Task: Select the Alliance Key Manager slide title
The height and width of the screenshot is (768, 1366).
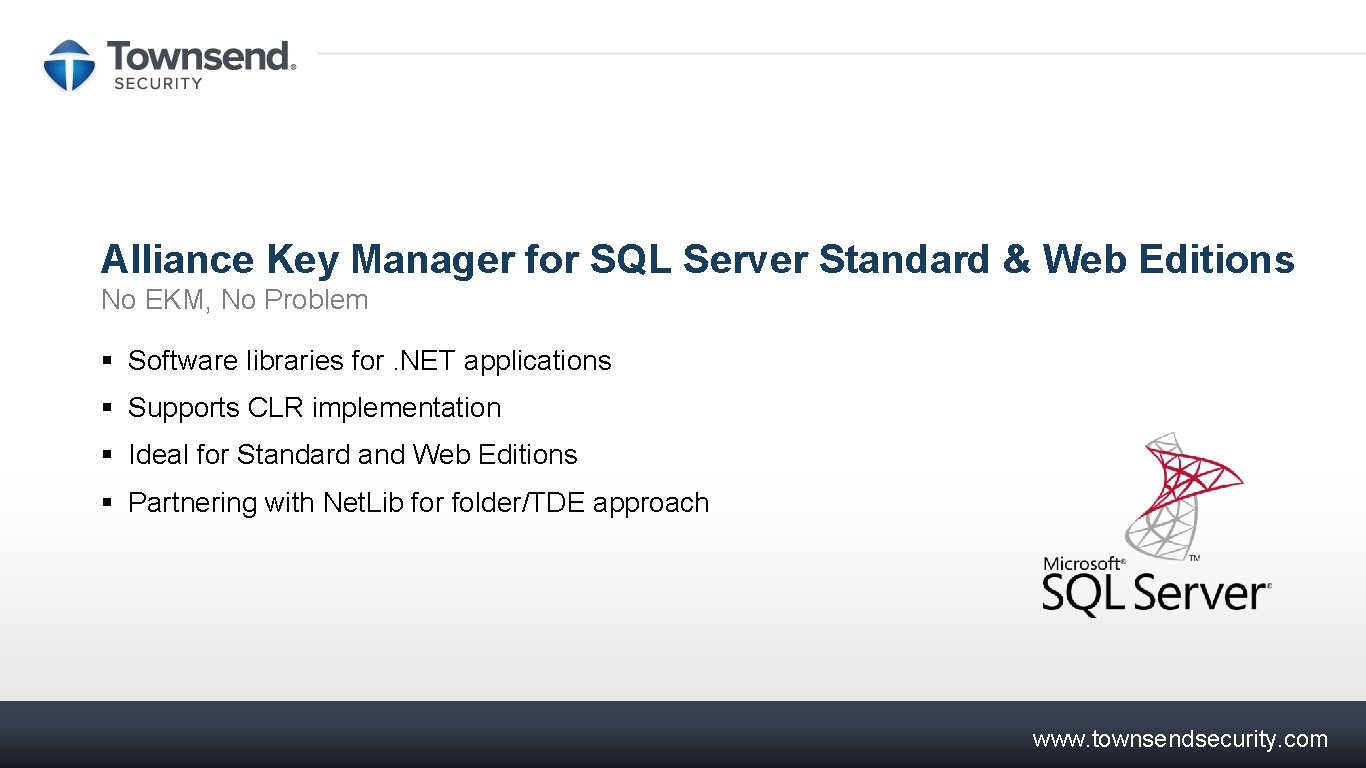Action: [697, 259]
